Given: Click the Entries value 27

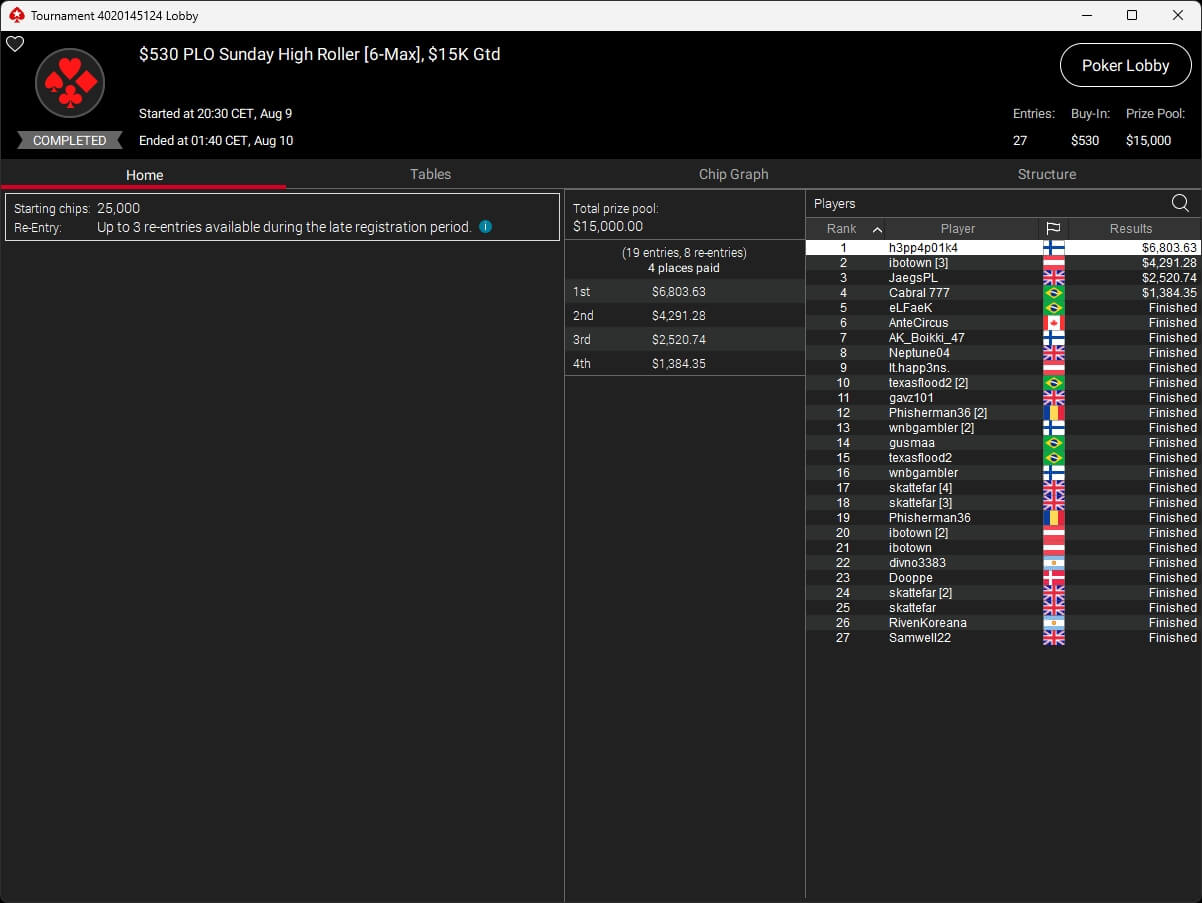Looking at the screenshot, I should 1020,141.
